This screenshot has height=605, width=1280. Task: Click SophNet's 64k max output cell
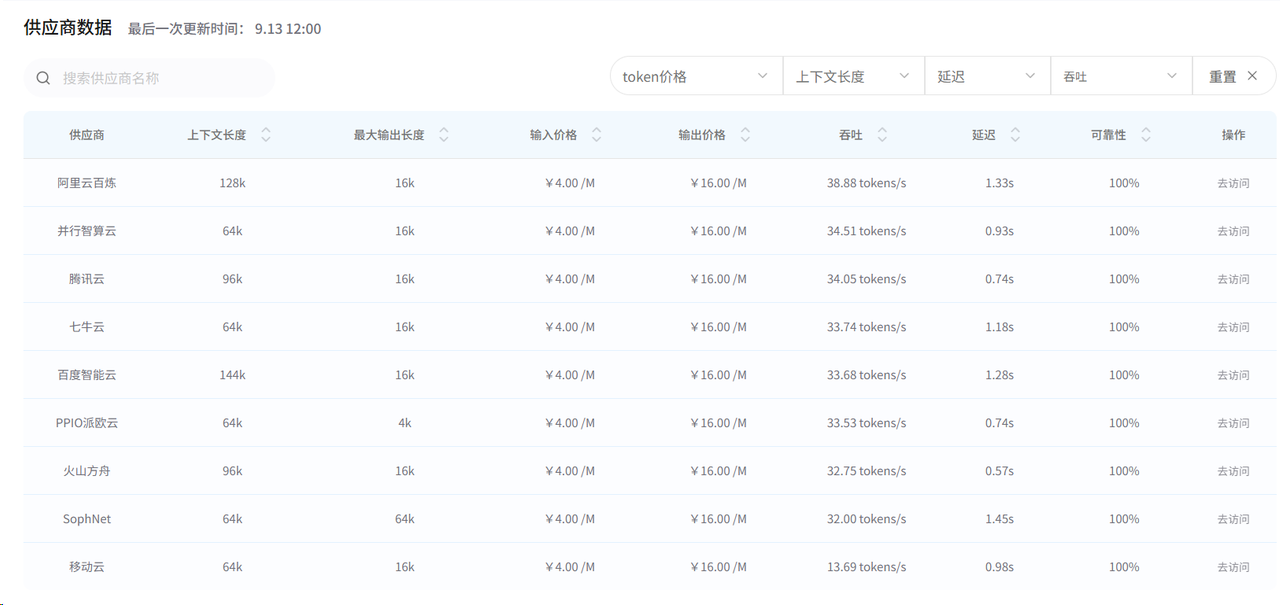coord(405,519)
